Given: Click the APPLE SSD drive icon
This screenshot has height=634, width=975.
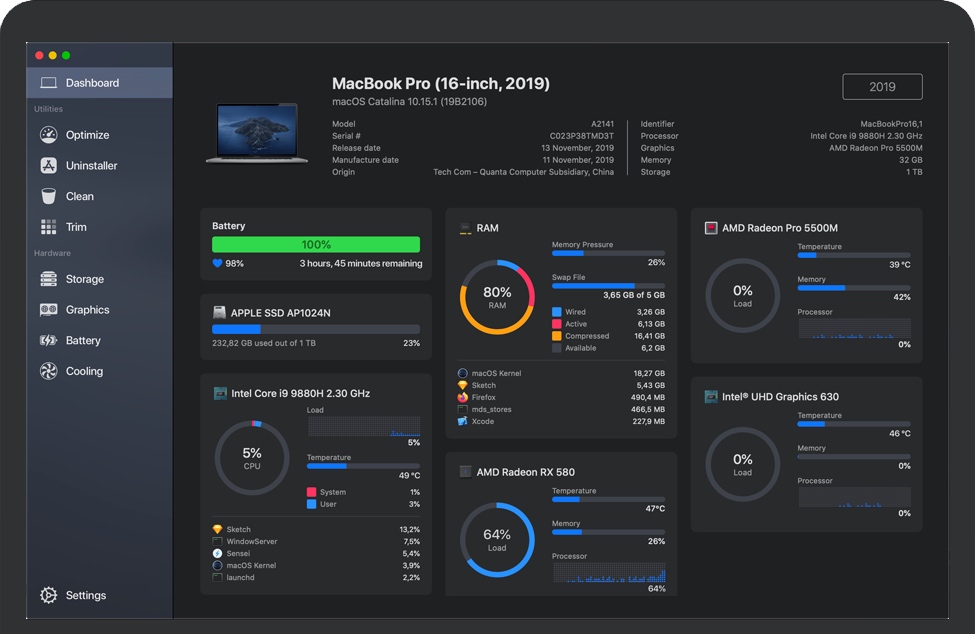Looking at the screenshot, I should [x=219, y=312].
